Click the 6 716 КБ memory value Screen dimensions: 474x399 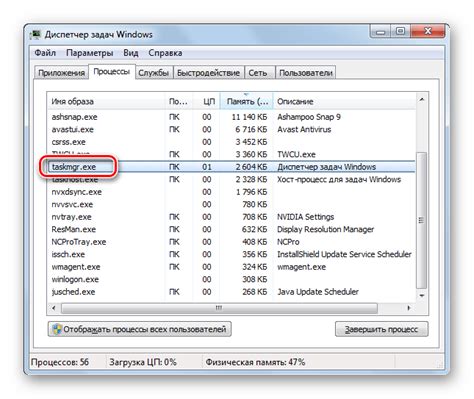(251, 129)
